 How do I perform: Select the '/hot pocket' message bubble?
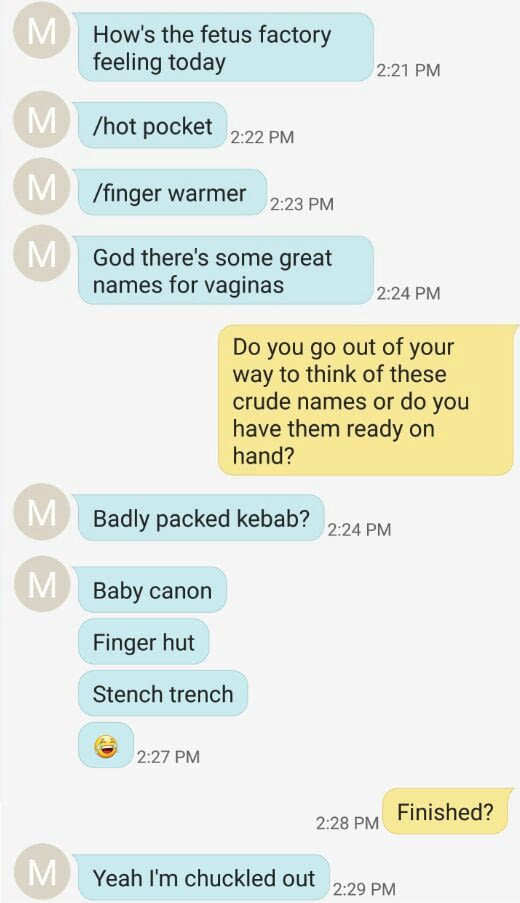tap(153, 126)
